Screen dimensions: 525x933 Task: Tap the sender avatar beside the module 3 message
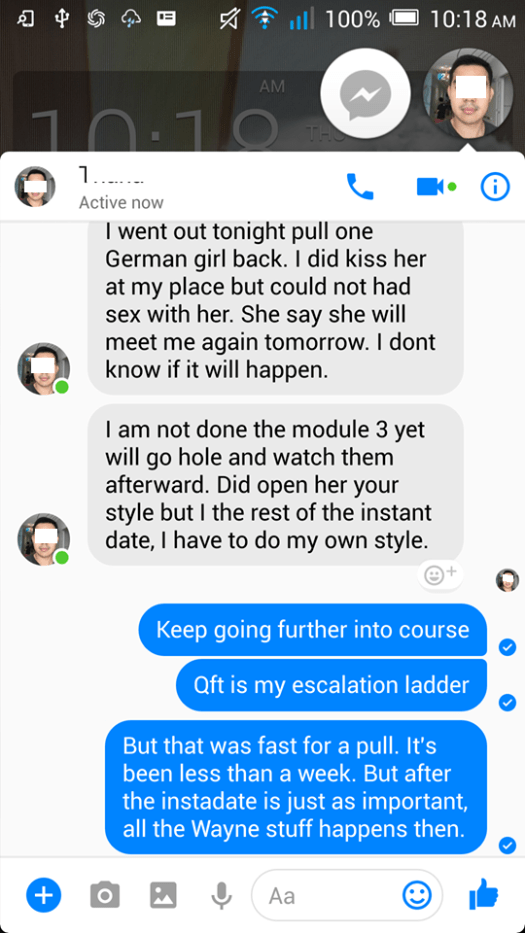pyautogui.click(x=43, y=539)
